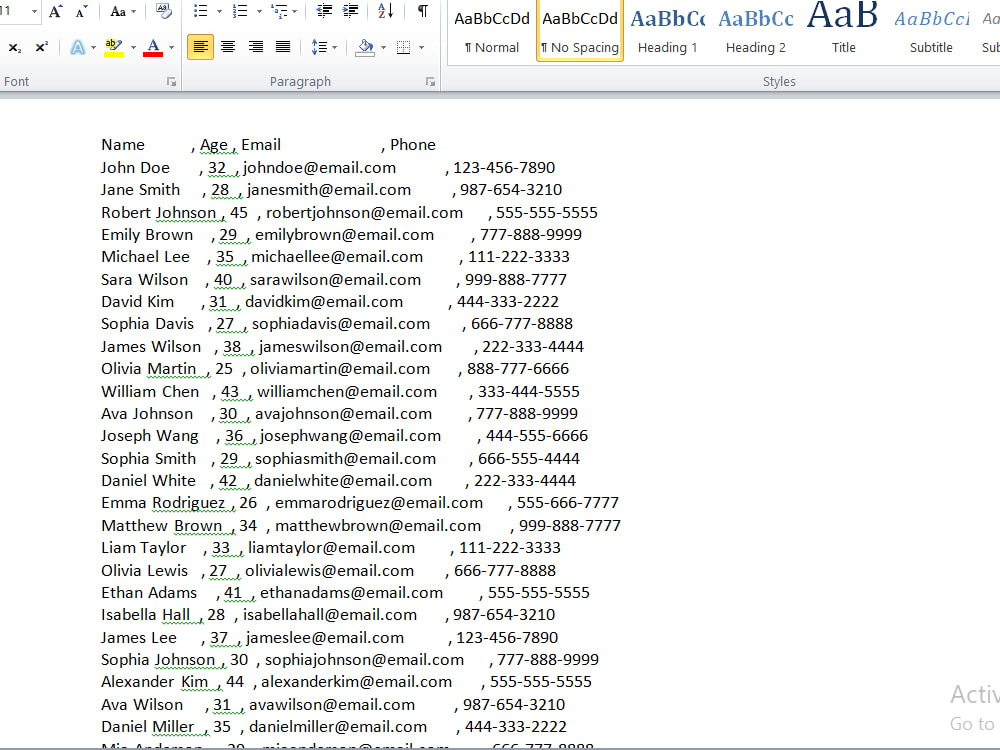Open the borders dropdown arrow

pos(421,48)
